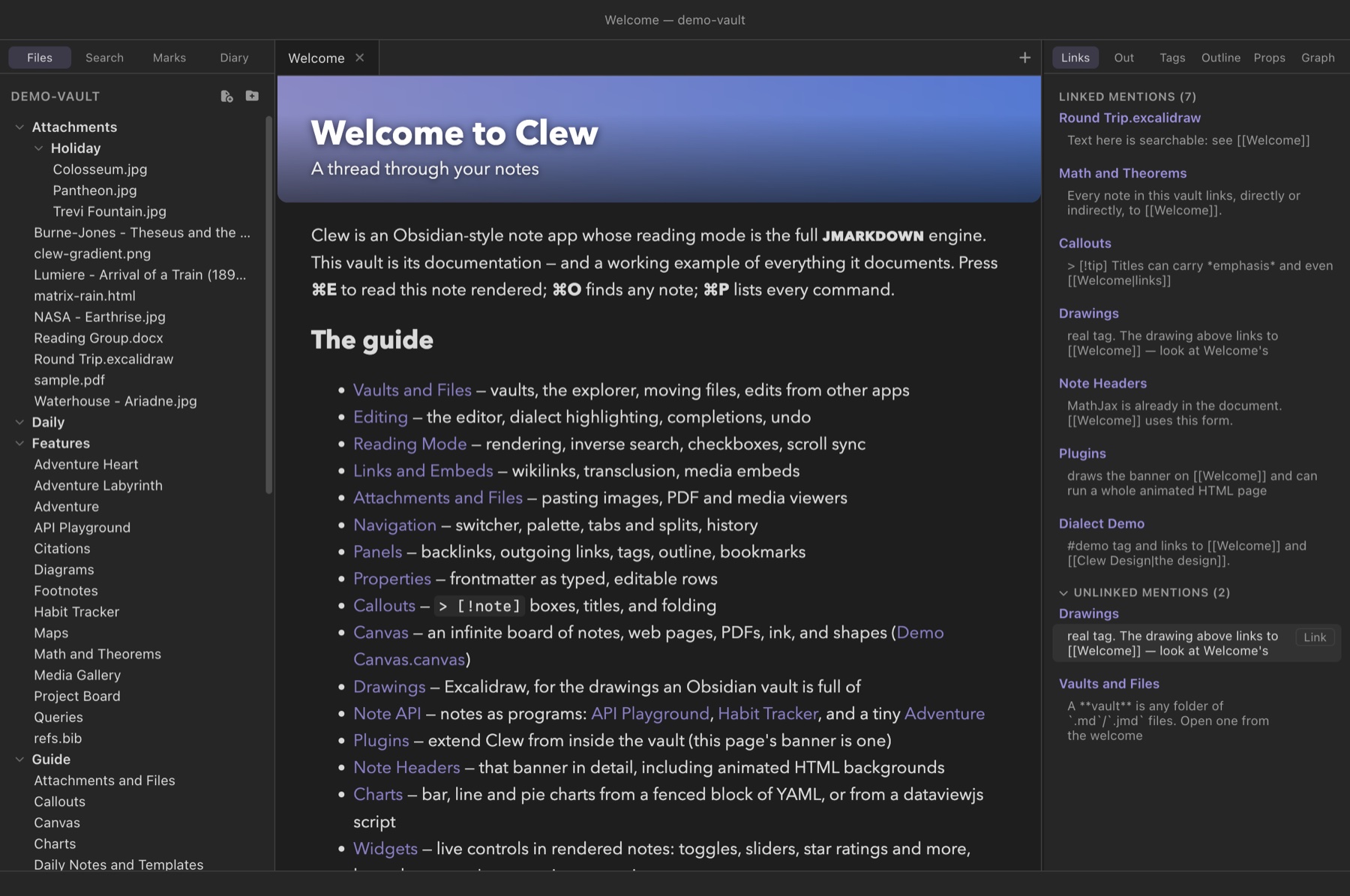Select Round Trip.excalidraw in the explorer

click(103, 359)
